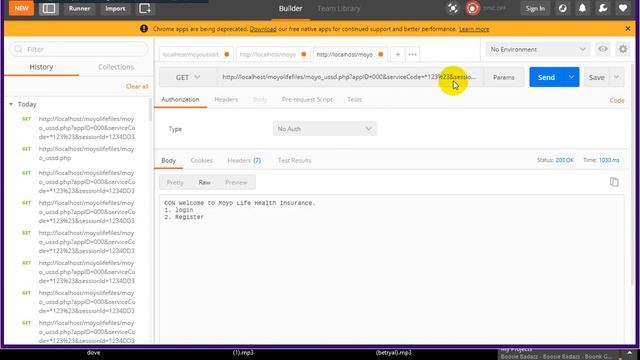Select the response Cookies tab
The height and width of the screenshot is (360, 640).
pos(201,160)
